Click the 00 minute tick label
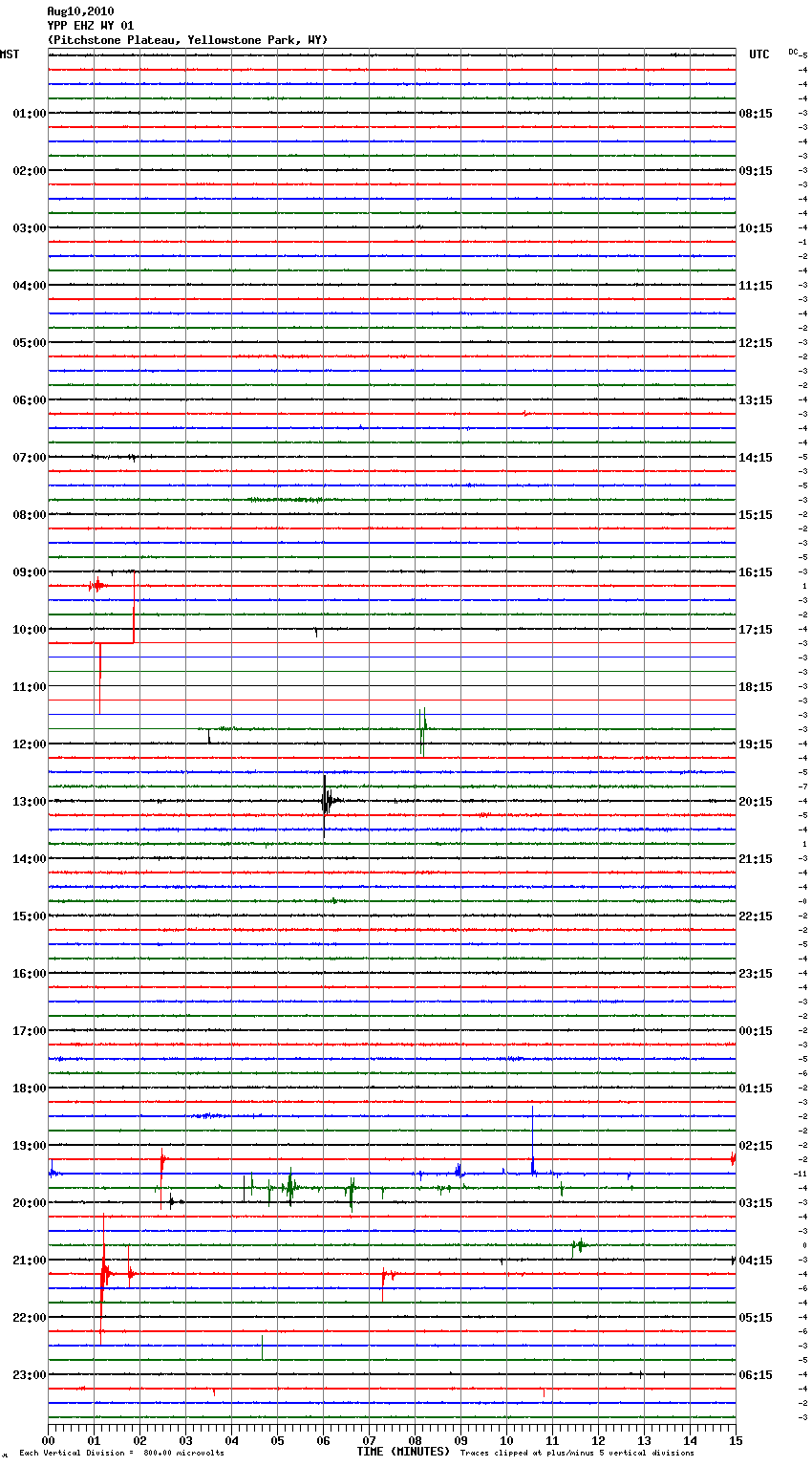The width and height of the screenshot is (812, 1466). point(48,1440)
